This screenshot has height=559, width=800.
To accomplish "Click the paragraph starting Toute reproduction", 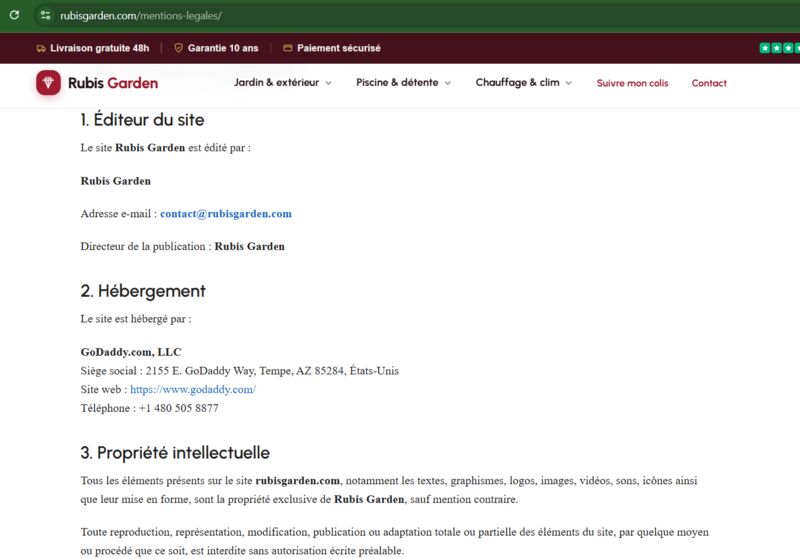I will click(394, 541).
